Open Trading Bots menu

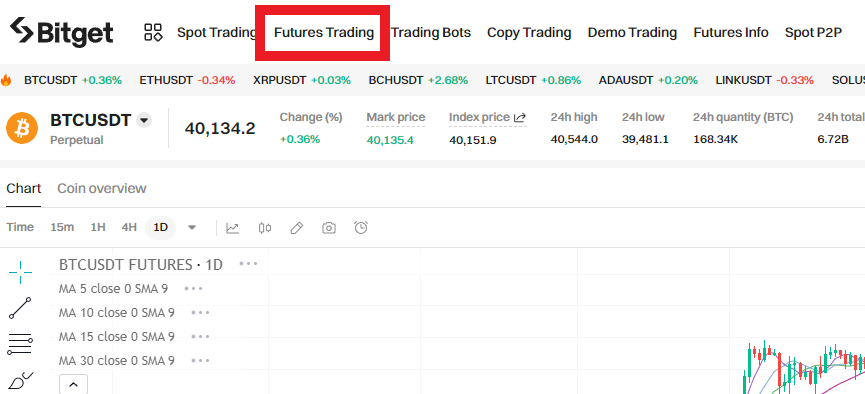[x=431, y=33]
